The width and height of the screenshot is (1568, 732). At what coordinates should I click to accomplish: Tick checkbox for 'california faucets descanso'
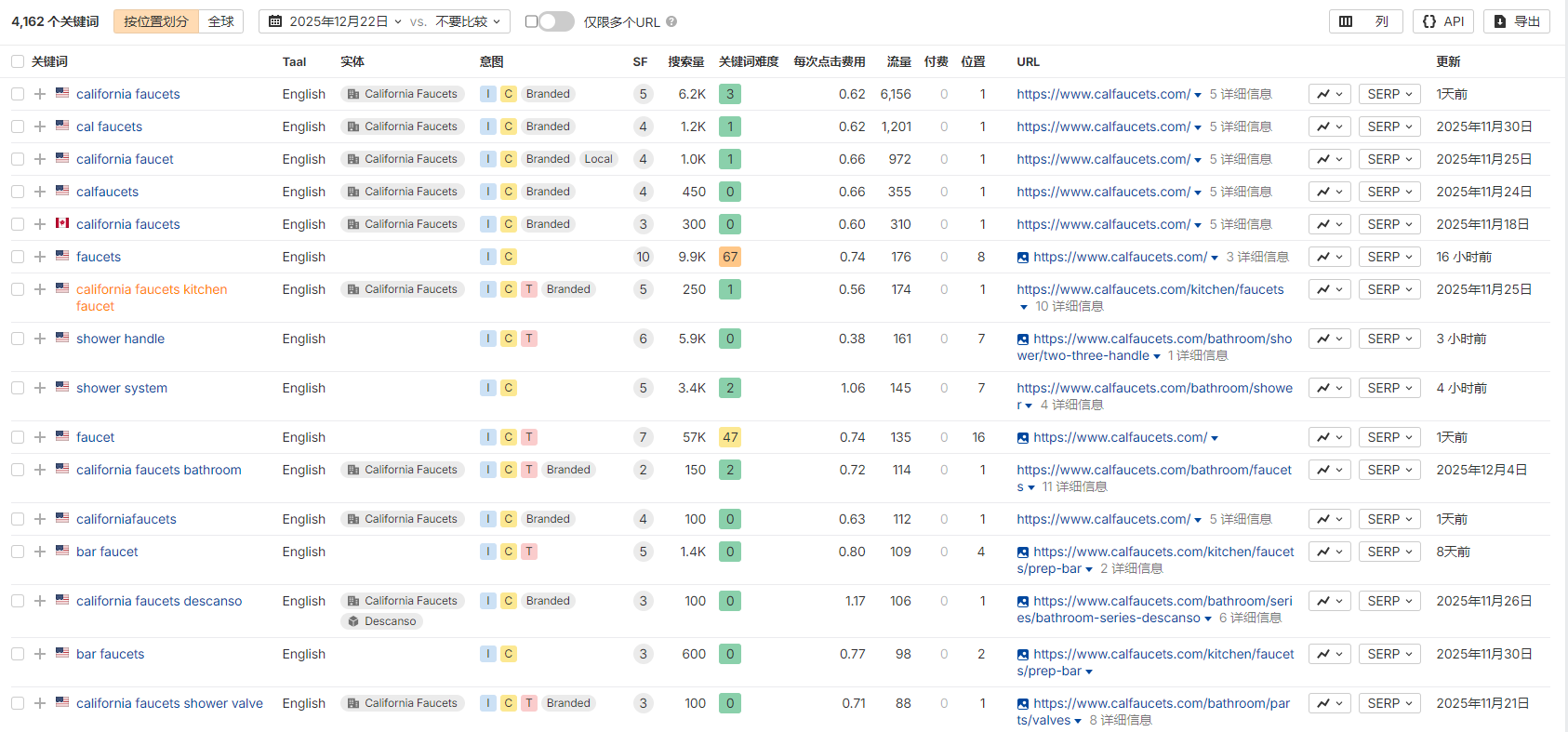[x=18, y=601]
